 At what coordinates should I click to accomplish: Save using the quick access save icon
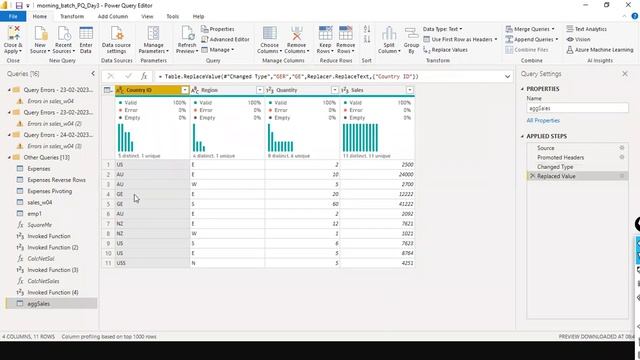coord(19,5)
